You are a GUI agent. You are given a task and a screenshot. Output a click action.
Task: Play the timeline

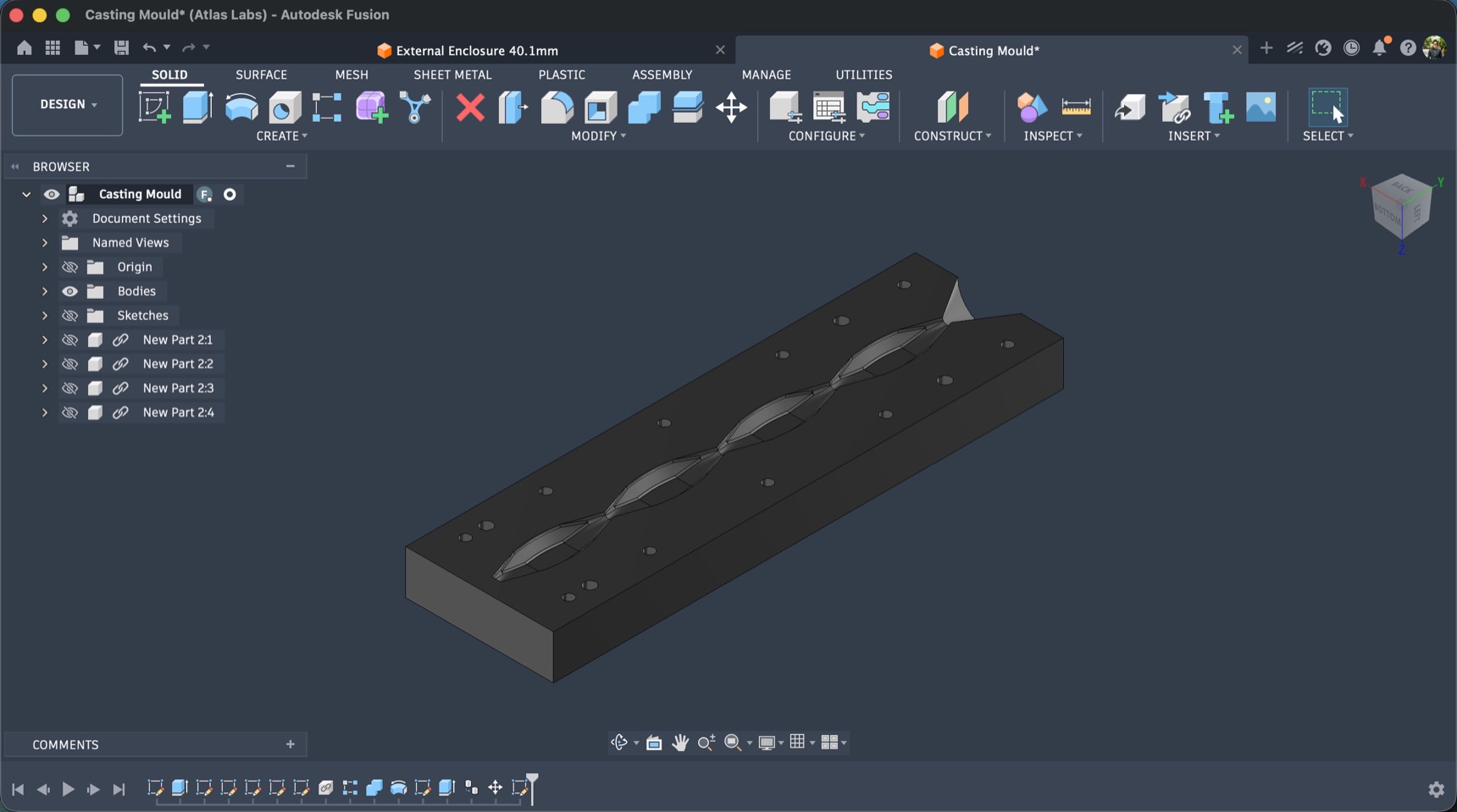click(68, 789)
